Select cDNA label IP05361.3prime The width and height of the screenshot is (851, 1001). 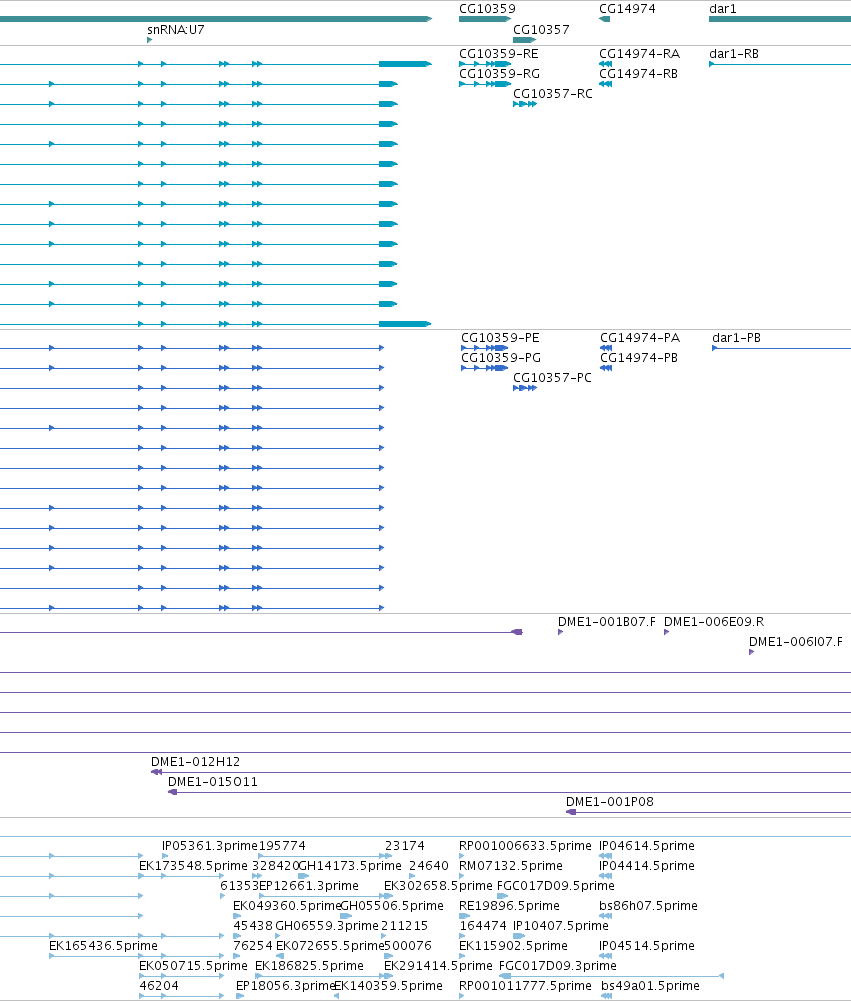[x=209, y=846]
